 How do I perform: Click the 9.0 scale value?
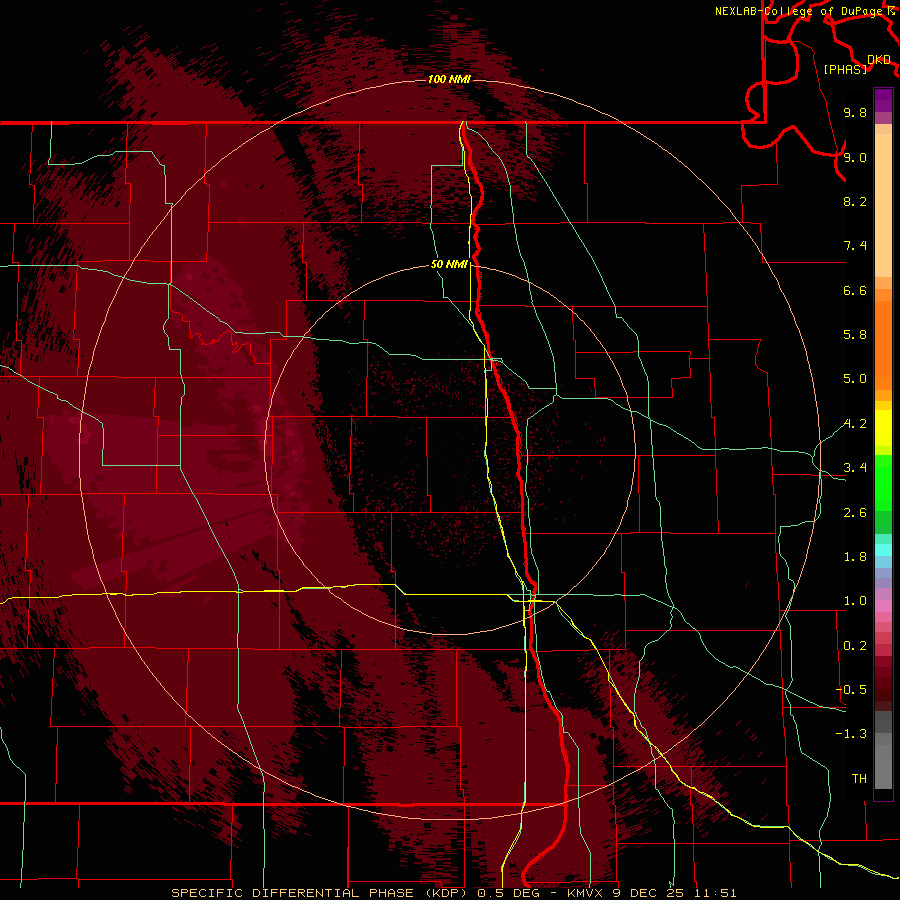855,157
